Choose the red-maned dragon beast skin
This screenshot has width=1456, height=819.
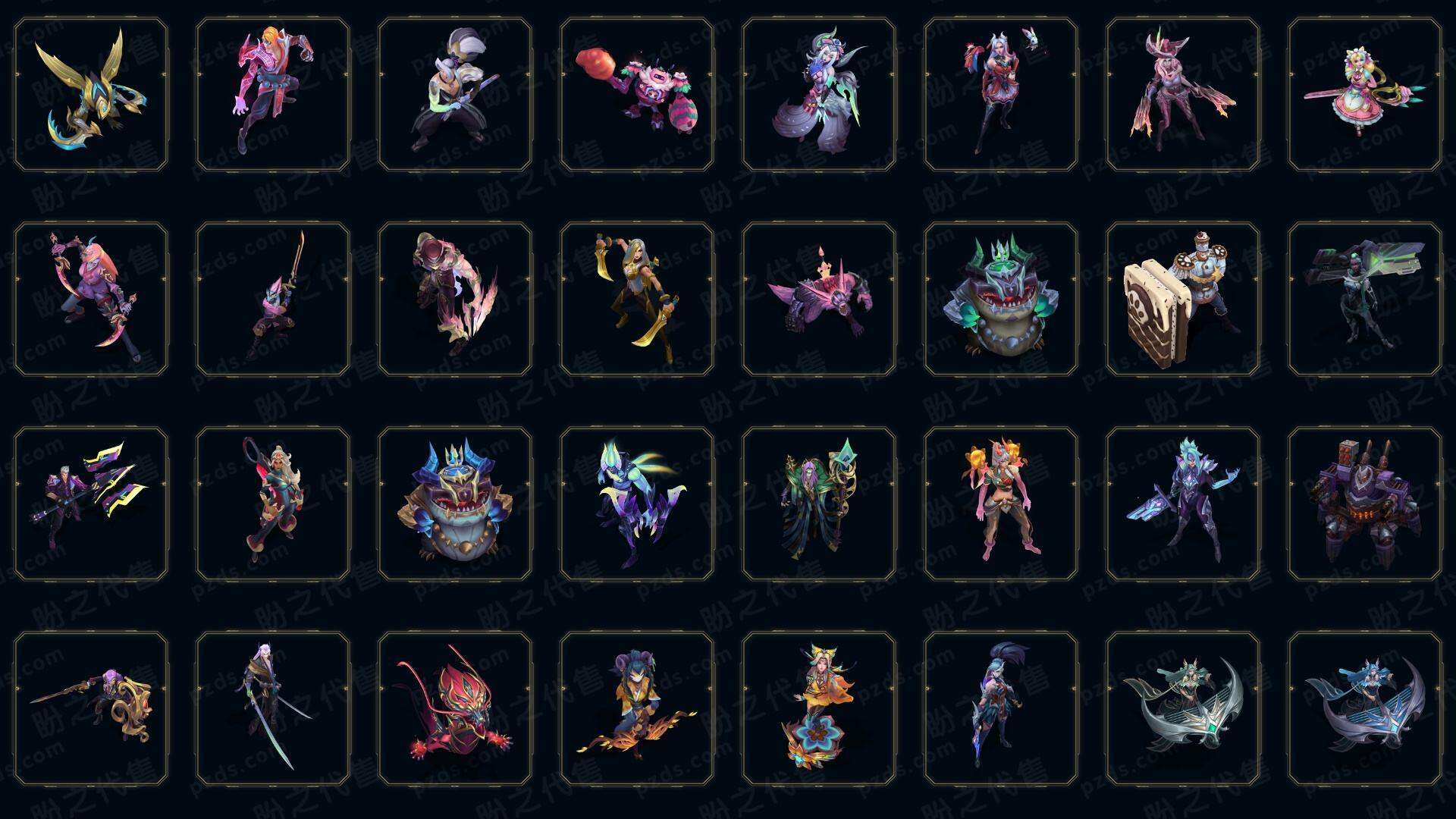[x=455, y=708]
